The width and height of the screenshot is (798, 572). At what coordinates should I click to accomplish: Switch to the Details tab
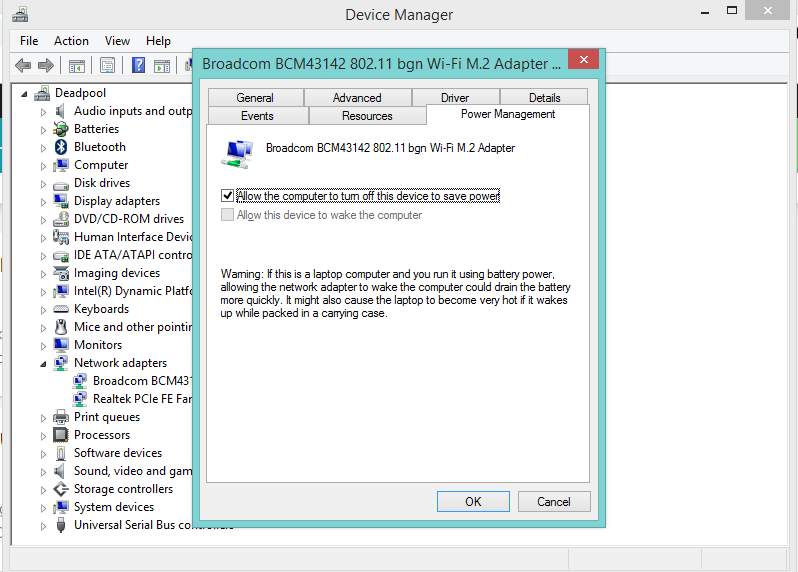tap(545, 98)
